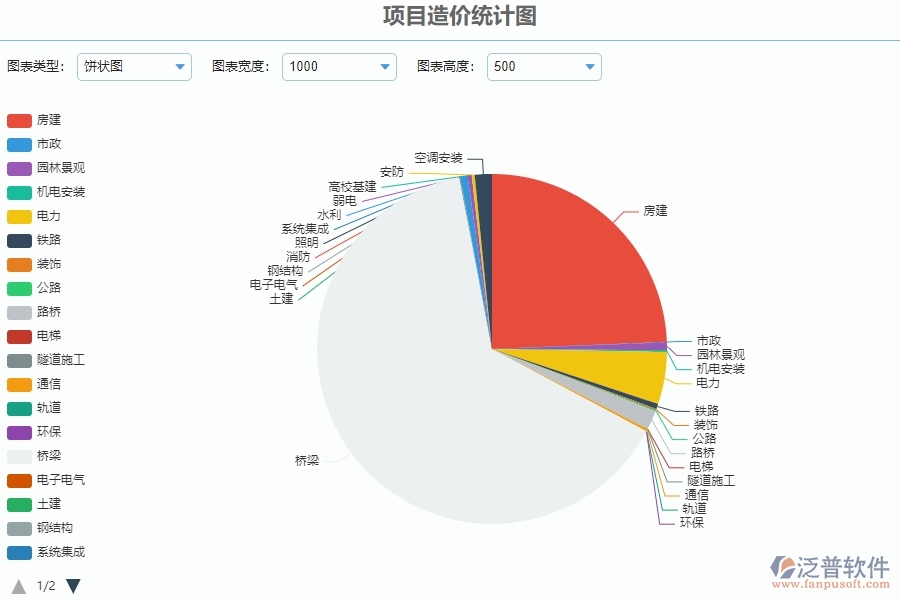Select the 环保 legend color swatch

[20, 431]
